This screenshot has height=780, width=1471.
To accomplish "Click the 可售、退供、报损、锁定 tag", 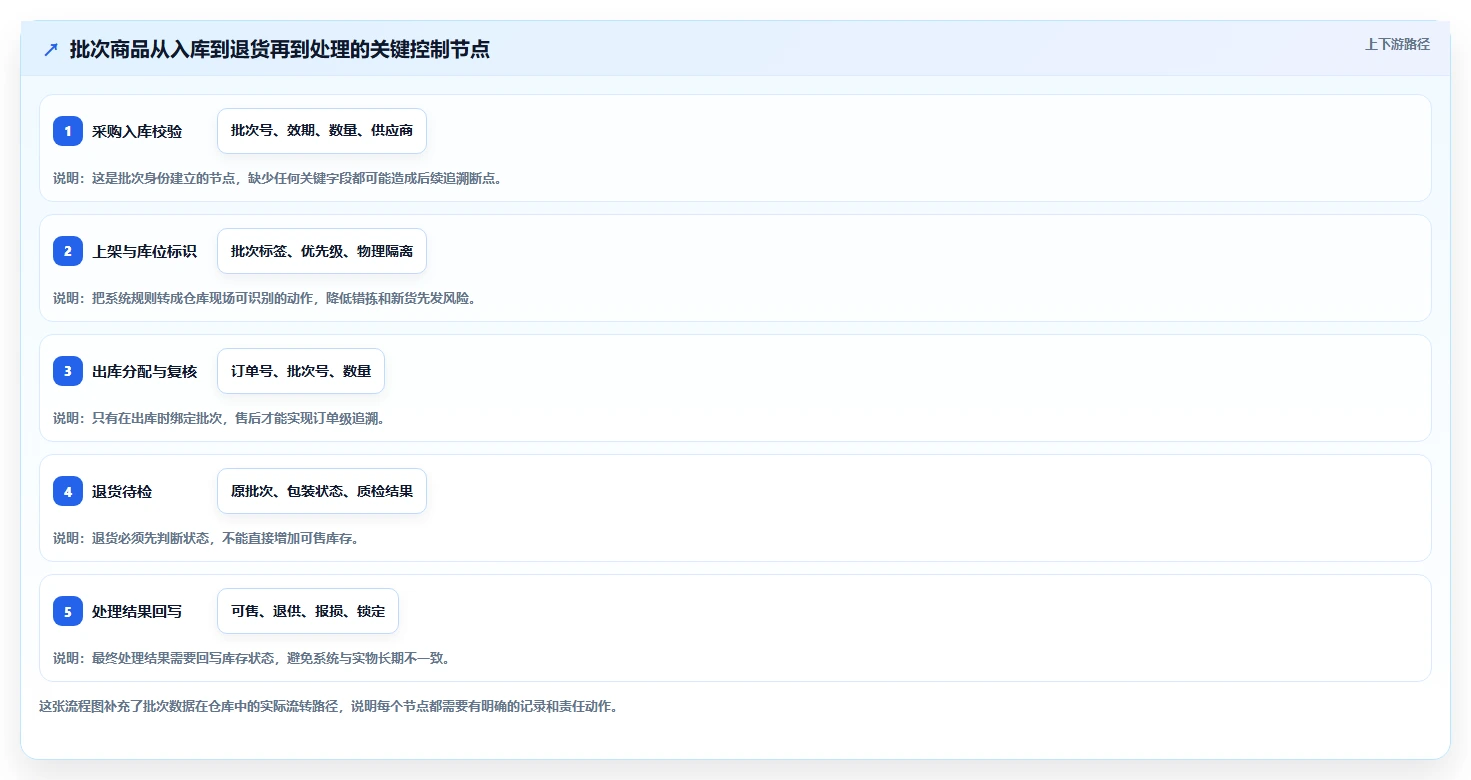I will coord(308,611).
